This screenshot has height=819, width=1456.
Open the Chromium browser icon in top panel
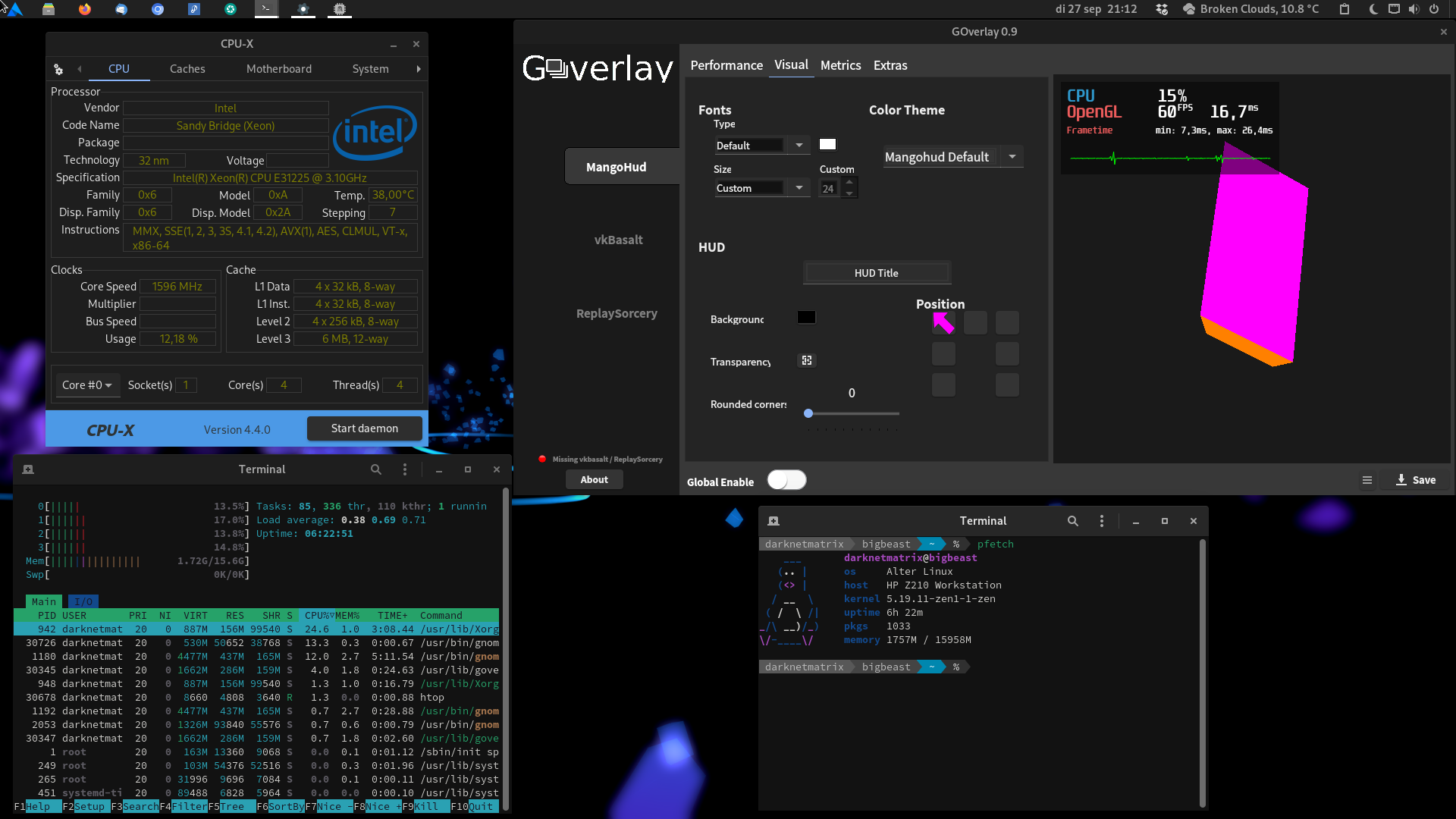point(158,9)
